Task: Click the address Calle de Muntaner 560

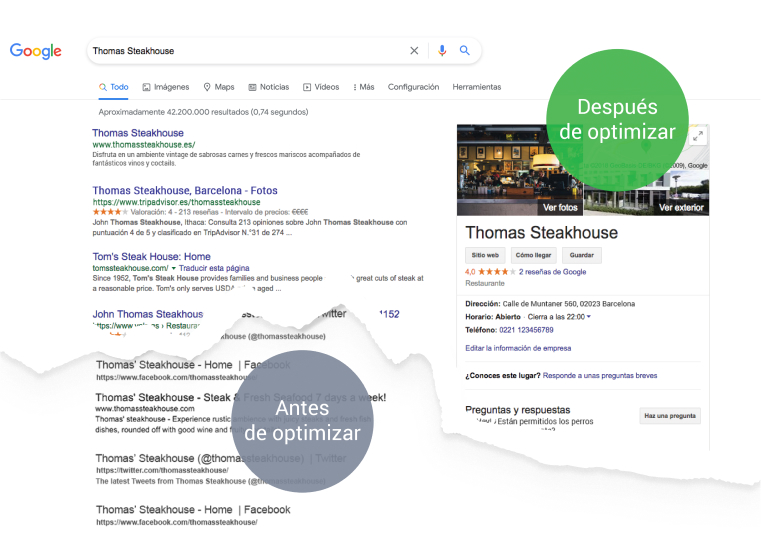Action: [568, 304]
